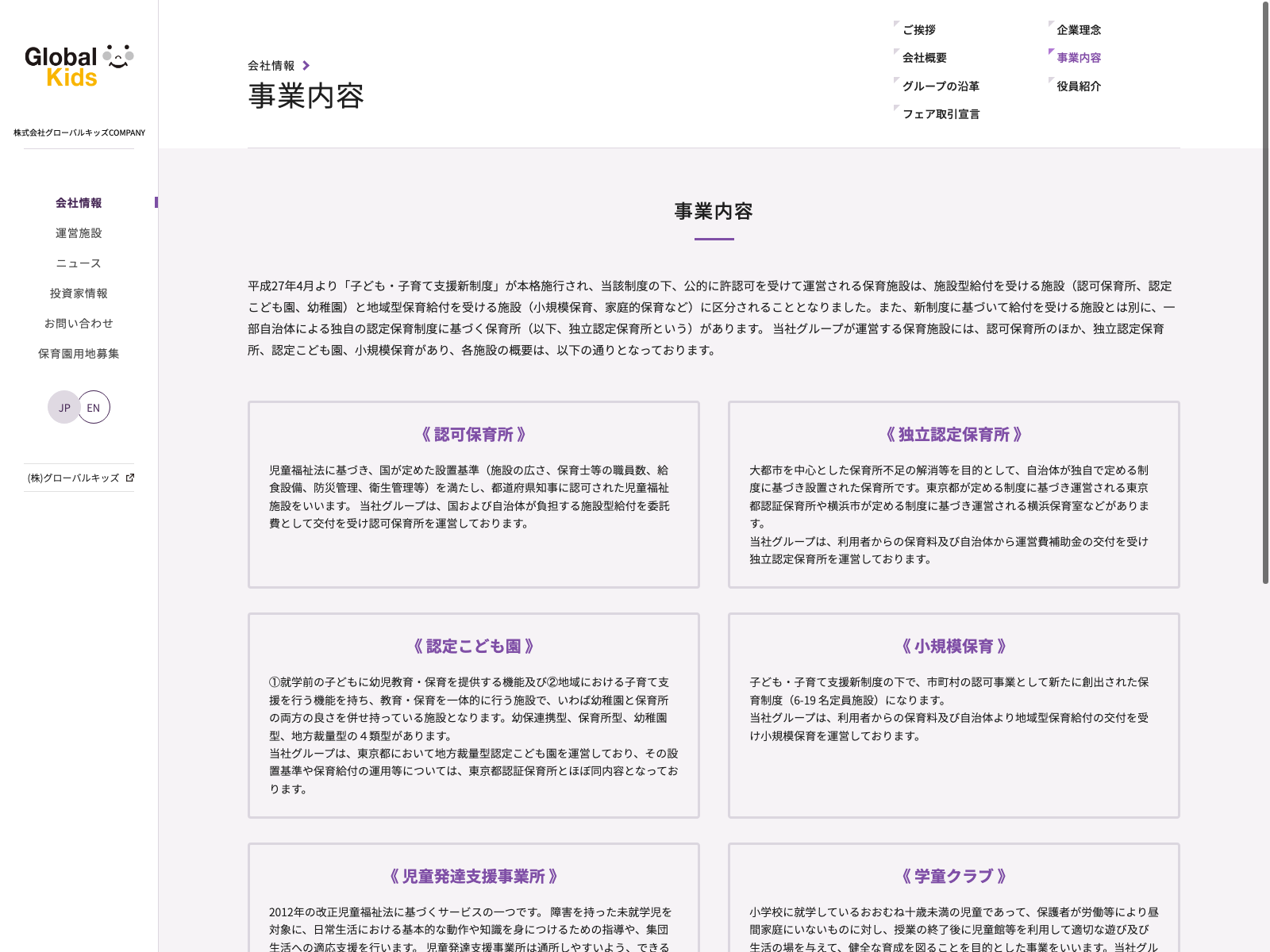
Task: Click the external link icon beside (株)グローバルキッズ
Action: [130, 478]
